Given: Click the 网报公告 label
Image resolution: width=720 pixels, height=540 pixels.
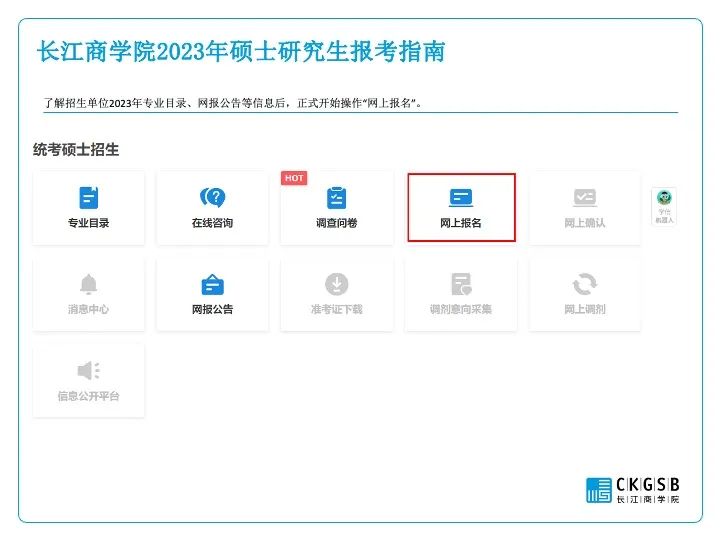Looking at the screenshot, I should point(213,309).
